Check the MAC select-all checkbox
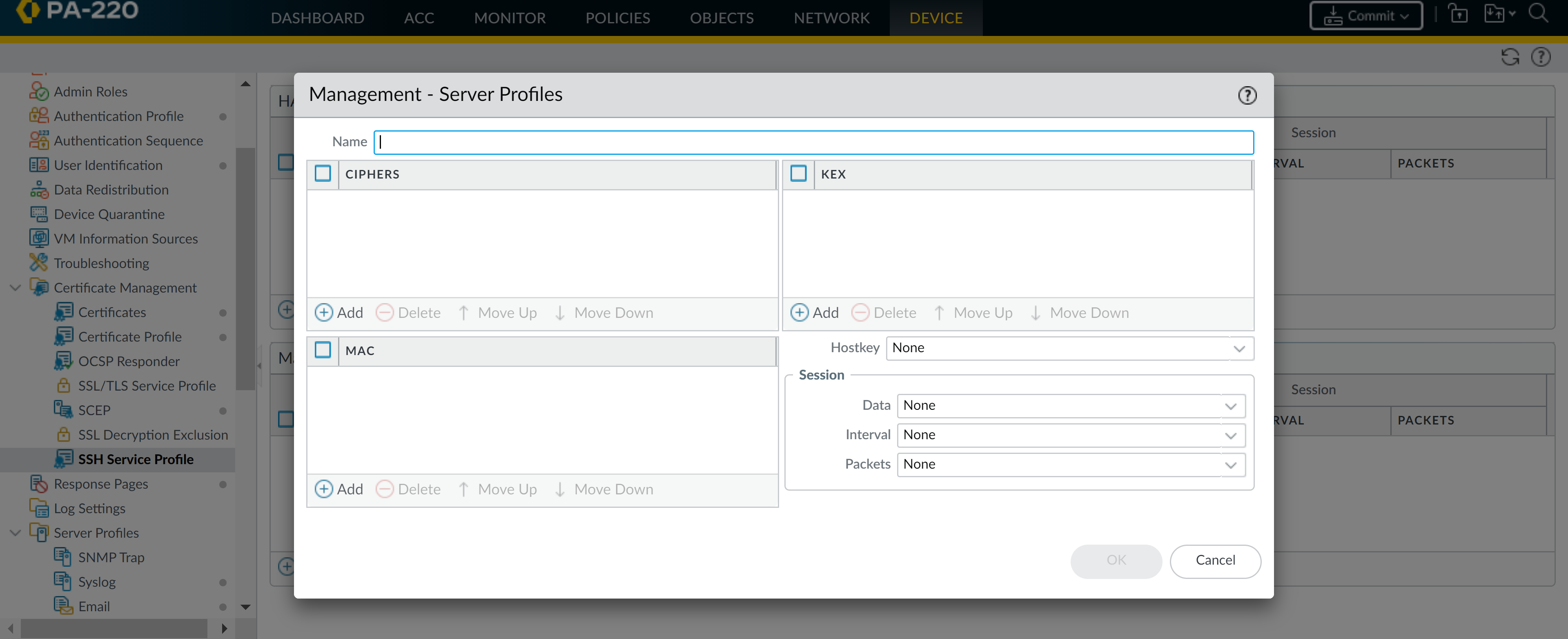This screenshot has width=1568, height=639. pyautogui.click(x=323, y=350)
